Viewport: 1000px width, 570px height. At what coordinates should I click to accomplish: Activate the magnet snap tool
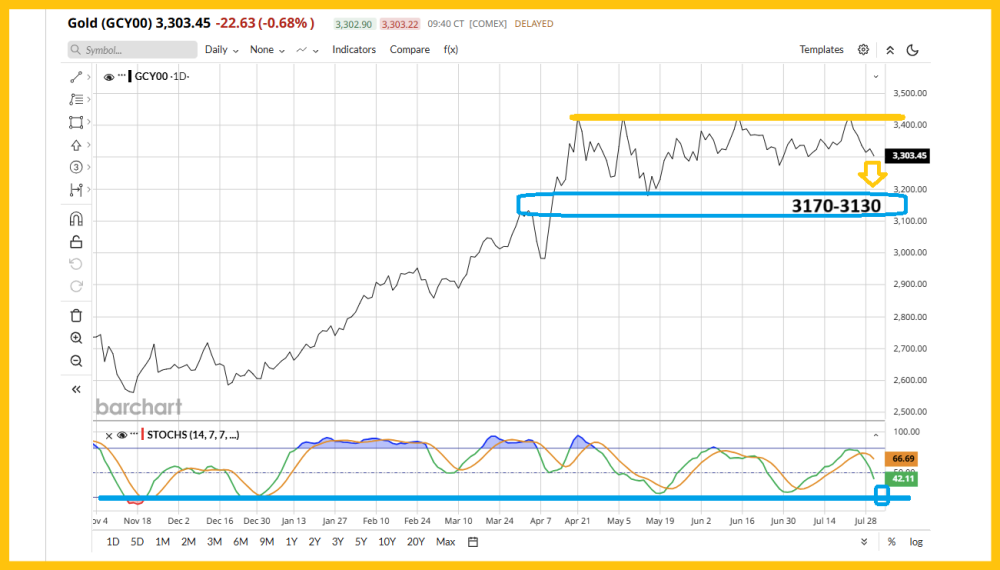pyautogui.click(x=76, y=219)
